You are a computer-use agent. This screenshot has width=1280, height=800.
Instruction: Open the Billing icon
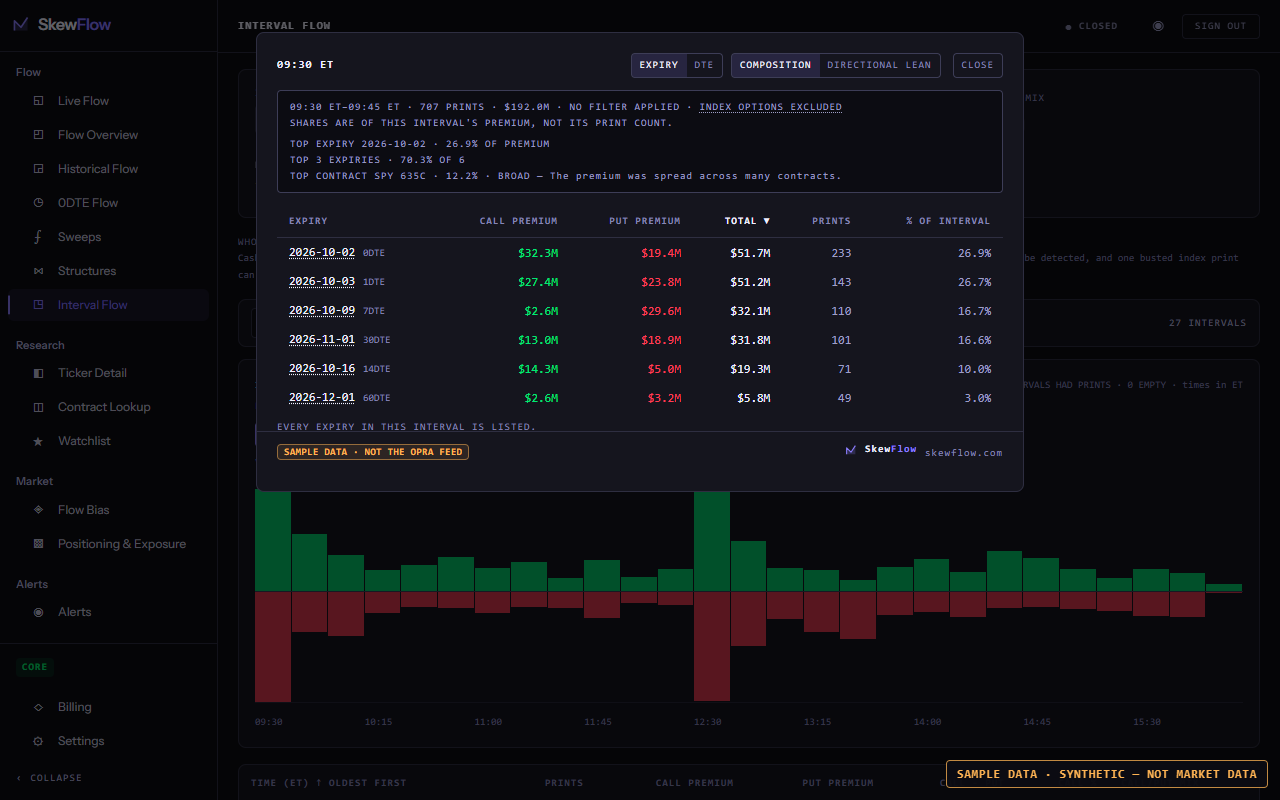tap(38, 707)
